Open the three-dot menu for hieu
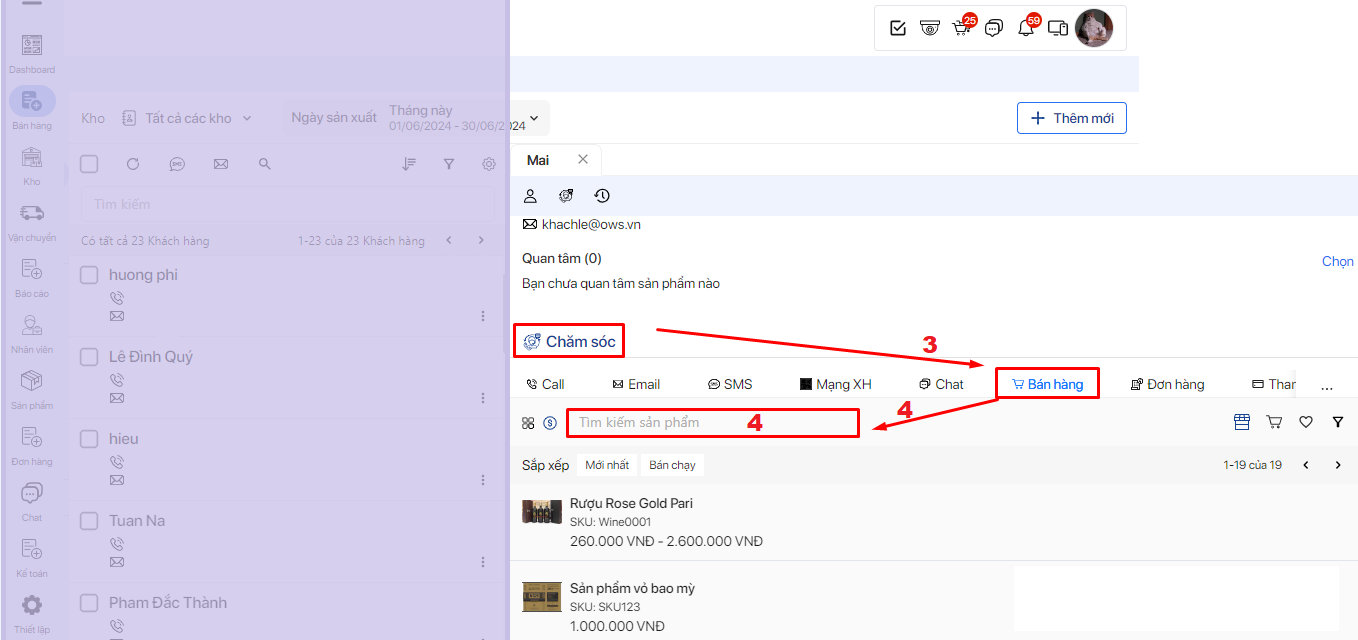 click(483, 480)
